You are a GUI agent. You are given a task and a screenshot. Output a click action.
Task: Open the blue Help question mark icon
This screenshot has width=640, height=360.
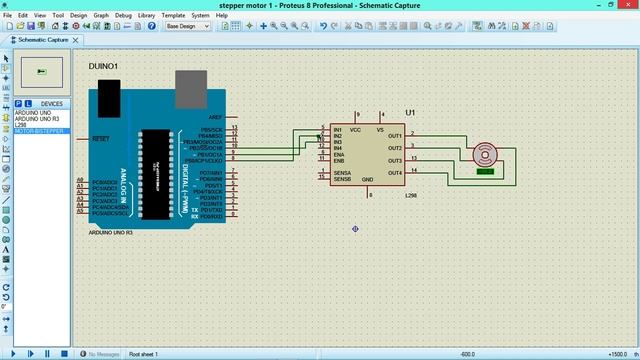[152, 26]
